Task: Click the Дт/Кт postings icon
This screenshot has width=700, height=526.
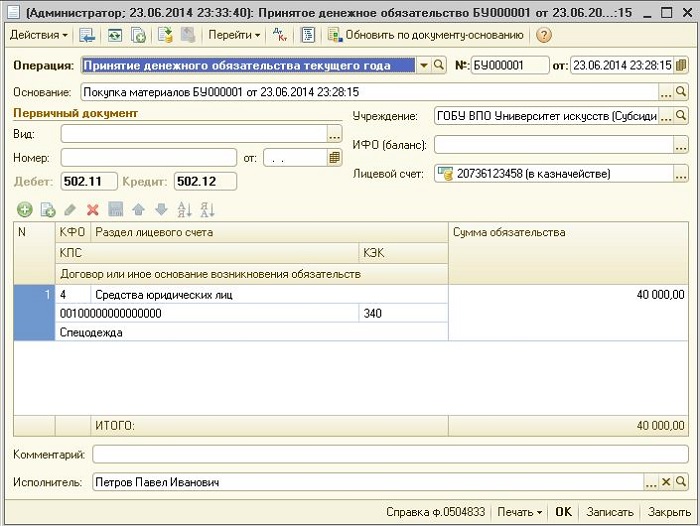Action: [x=280, y=35]
